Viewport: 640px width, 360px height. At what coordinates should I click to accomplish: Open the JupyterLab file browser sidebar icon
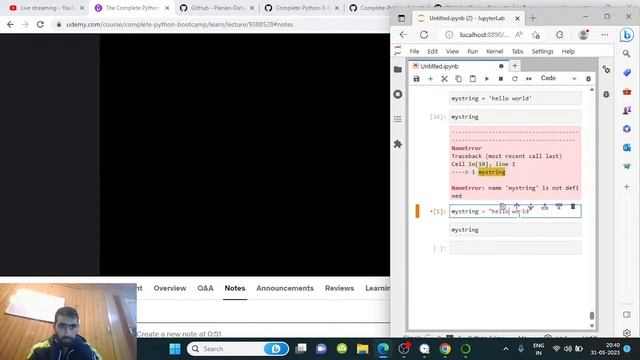click(398, 70)
